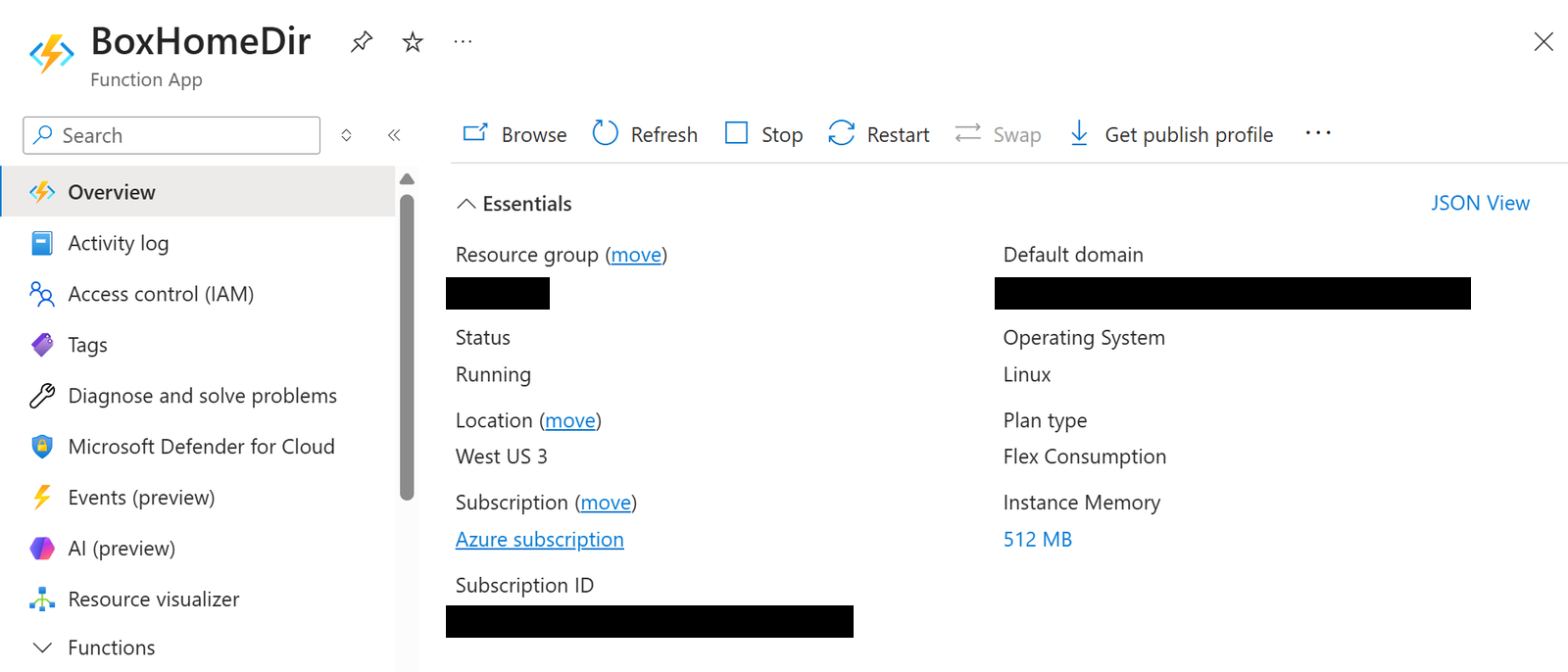Focus the sidebar Search field
The image size is (1568, 672).
[171, 135]
